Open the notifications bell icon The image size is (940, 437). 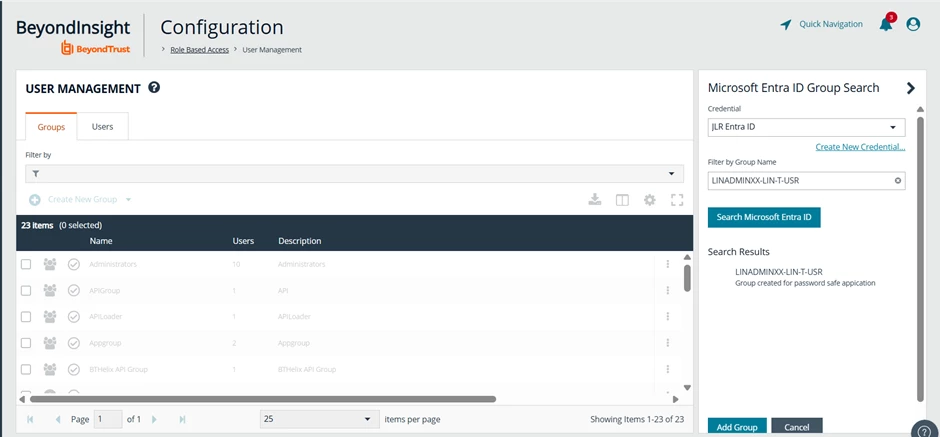tap(886, 24)
